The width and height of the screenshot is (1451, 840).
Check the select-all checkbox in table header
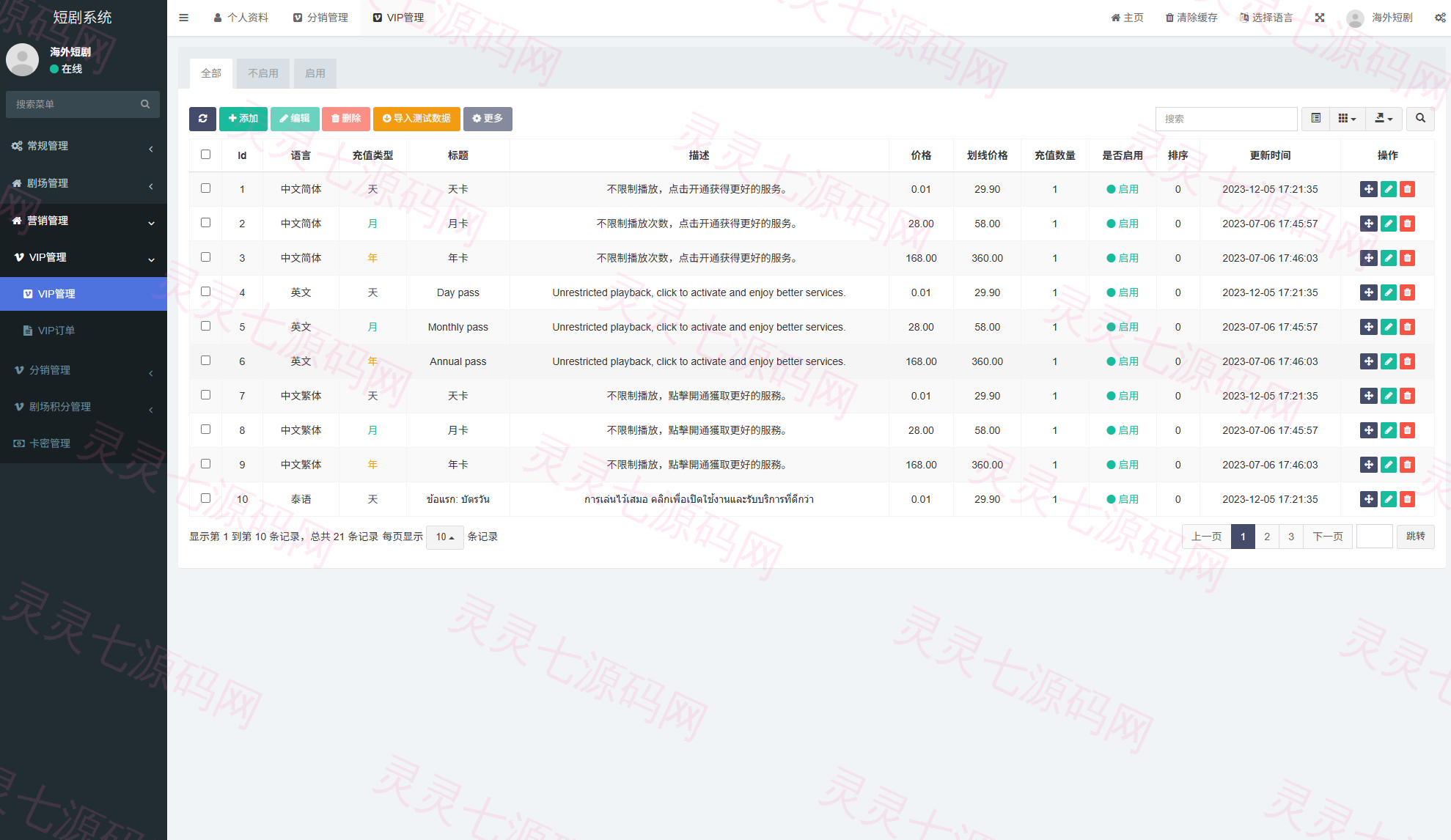point(205,155)
